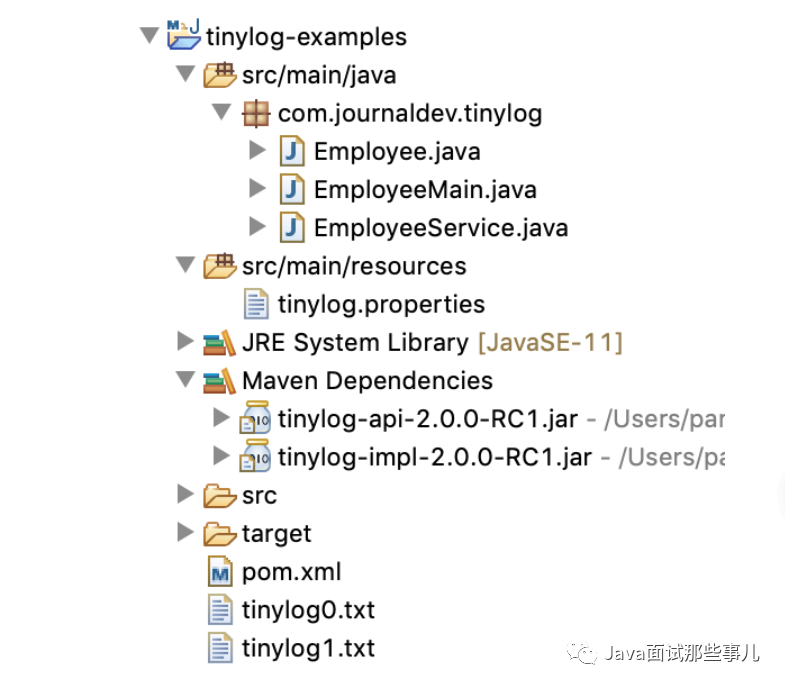Expand the tinylog-api-2.0.0-RC1.jar node
This screenshot has width=785, height=687.
(221, 417)
